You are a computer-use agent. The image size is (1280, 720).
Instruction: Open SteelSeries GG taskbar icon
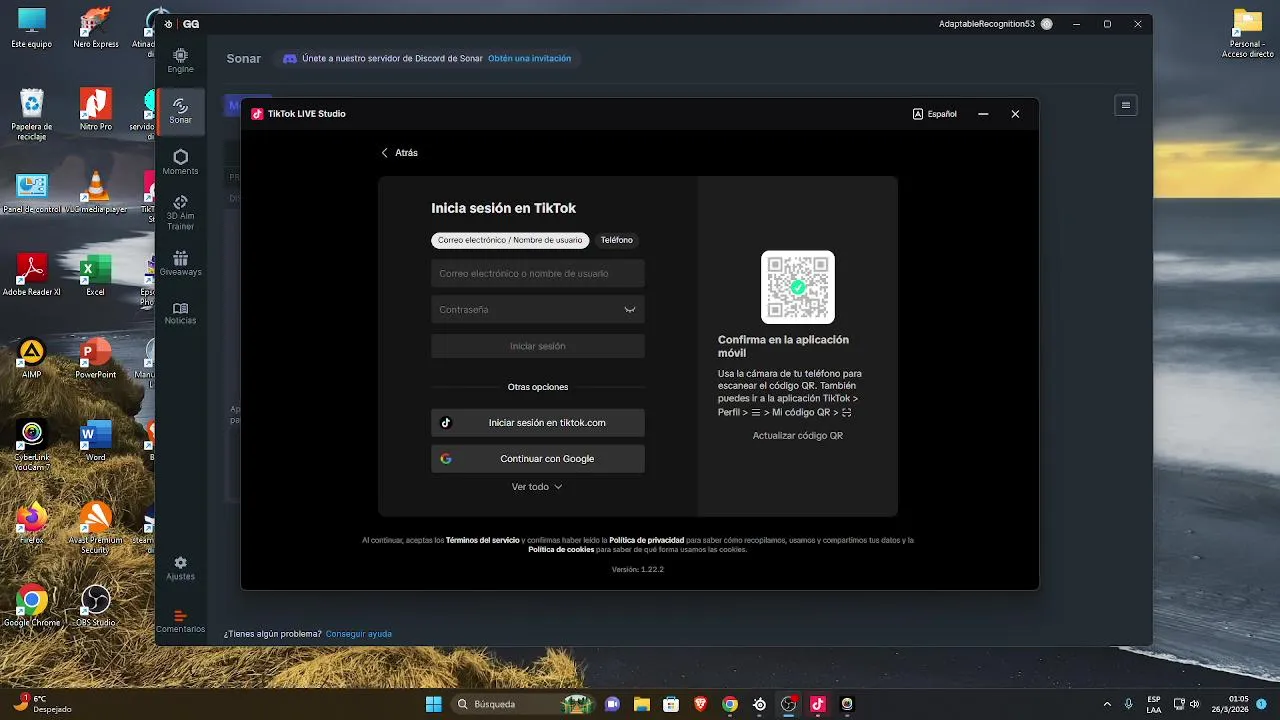click(760, 704)
